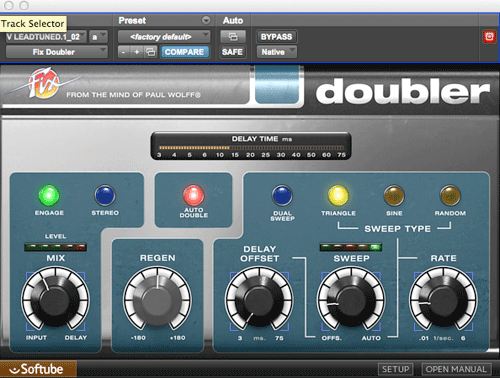Viewport: 500px width, 378px height.
Task: Select the SINE sweep type
Action: (x=394, y=196)
